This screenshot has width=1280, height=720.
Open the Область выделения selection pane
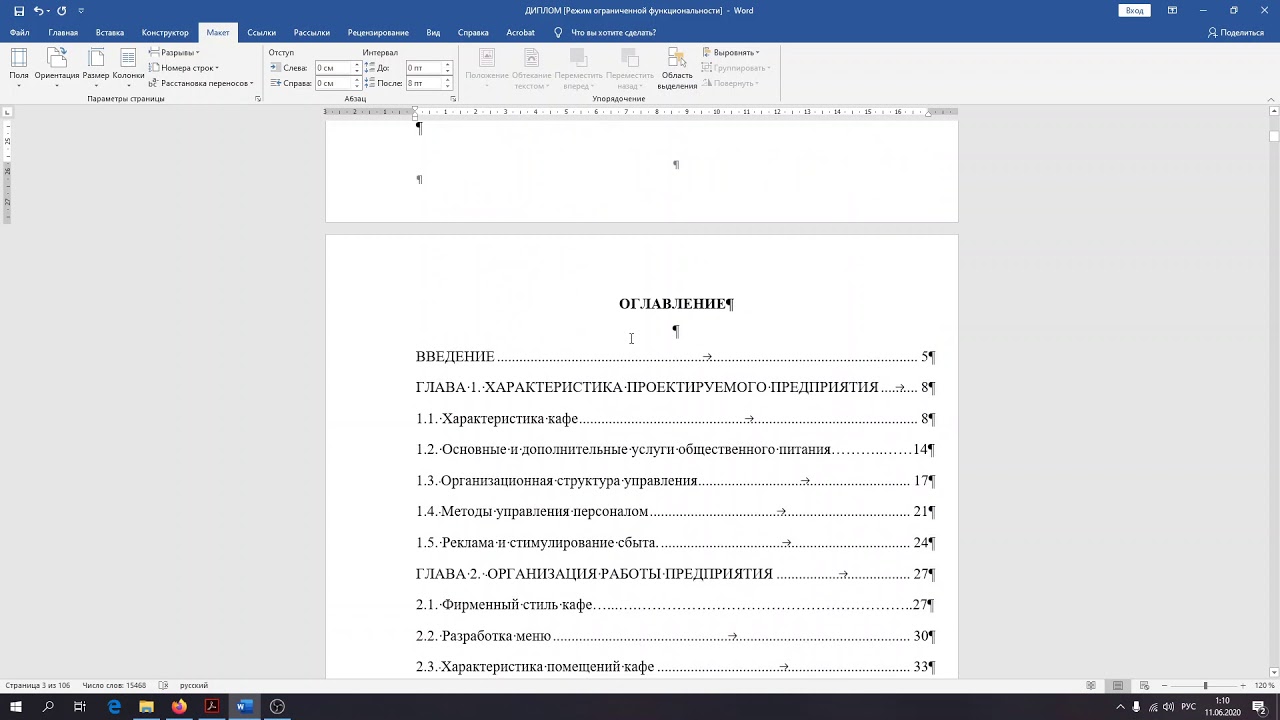(677, 67)
